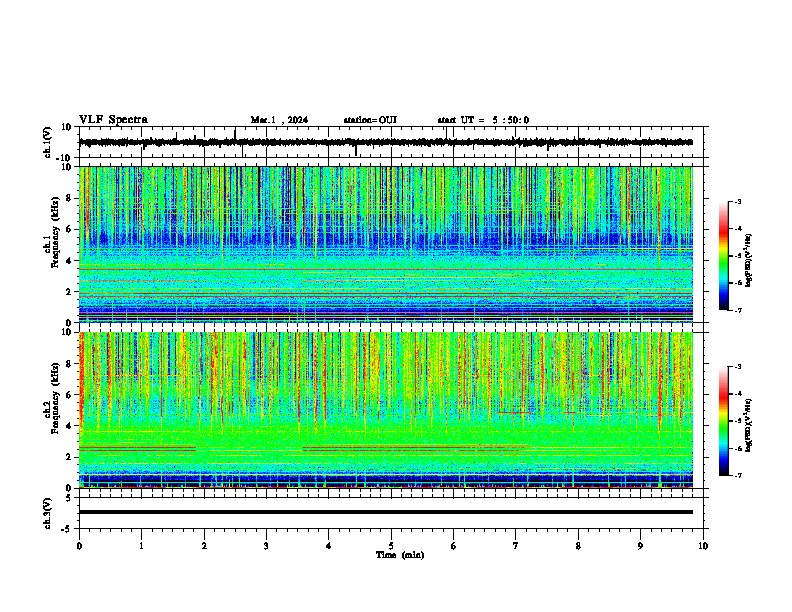Click the ch.2 'Frequency (kHz)' axis label
This screenshot has height=612, width=792.
[56, 398]
